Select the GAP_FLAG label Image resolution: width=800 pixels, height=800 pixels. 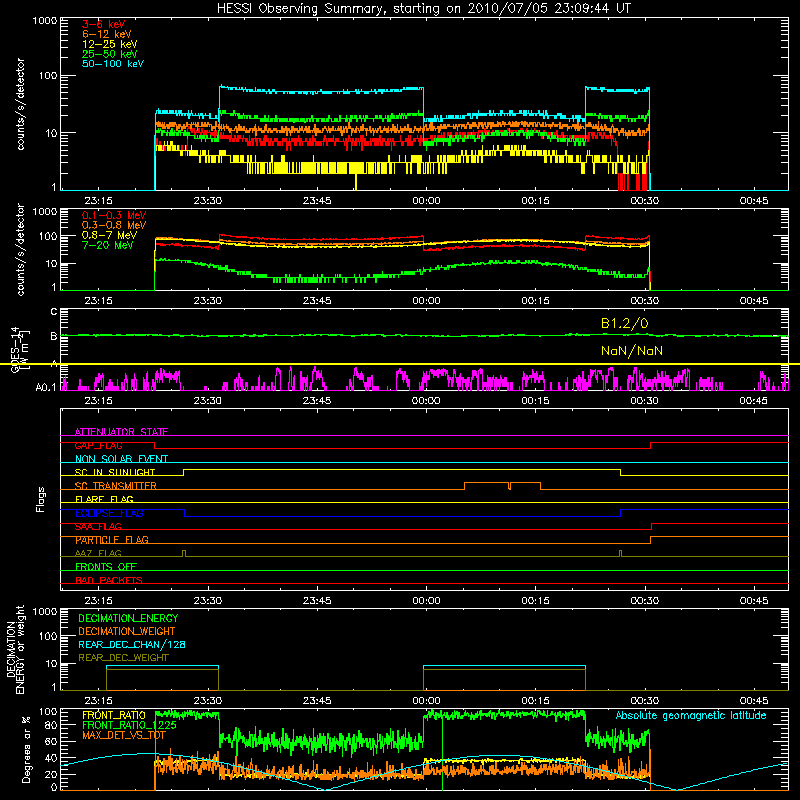click(x=98, y=445)
